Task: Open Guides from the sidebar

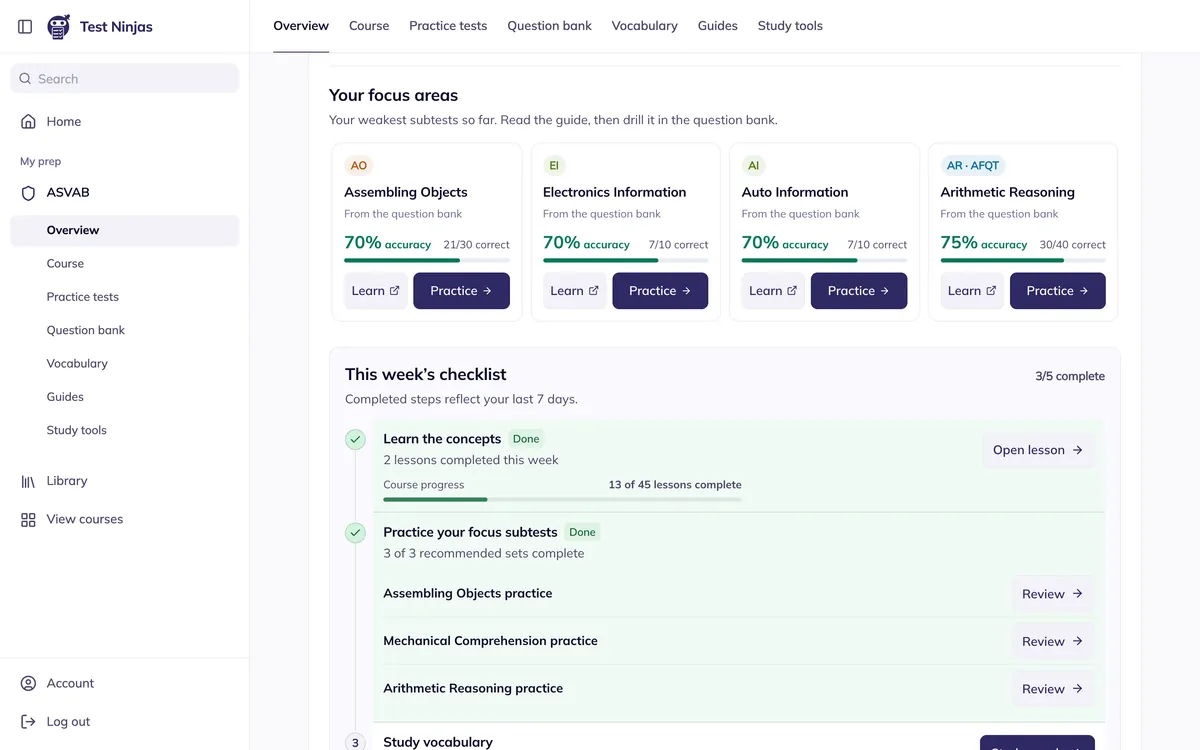Action: [125, 397]
